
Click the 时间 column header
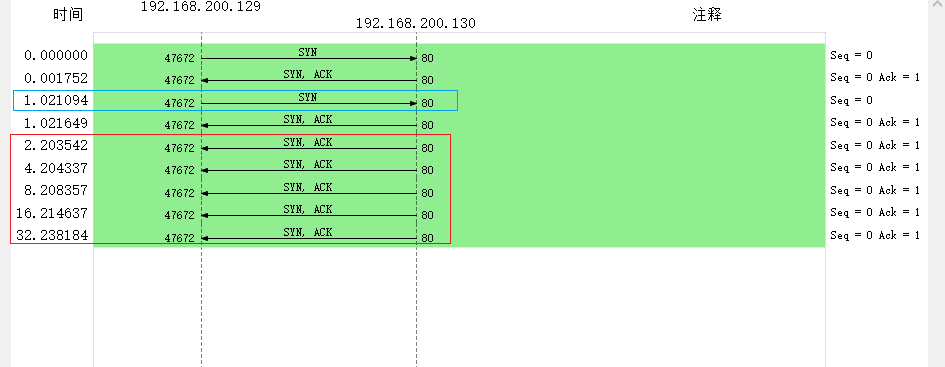(68, 15)
